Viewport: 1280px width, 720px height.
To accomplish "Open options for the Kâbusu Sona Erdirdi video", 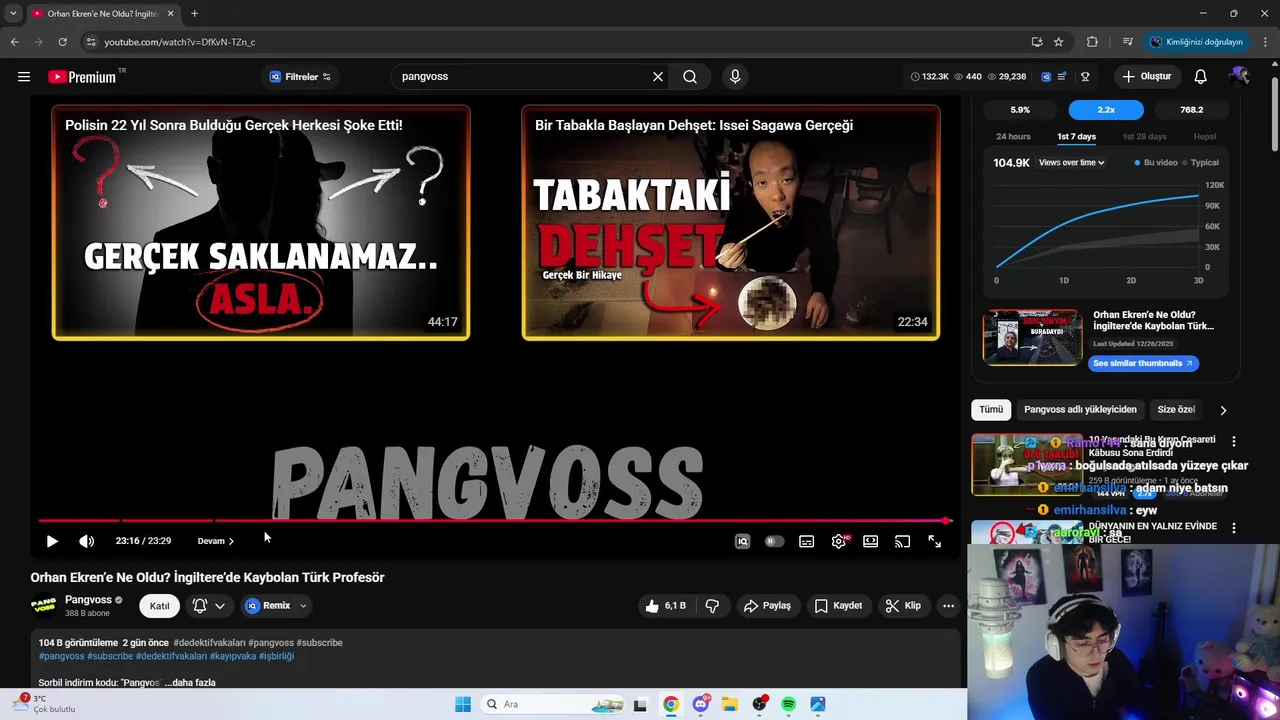I will [1233, 441].
